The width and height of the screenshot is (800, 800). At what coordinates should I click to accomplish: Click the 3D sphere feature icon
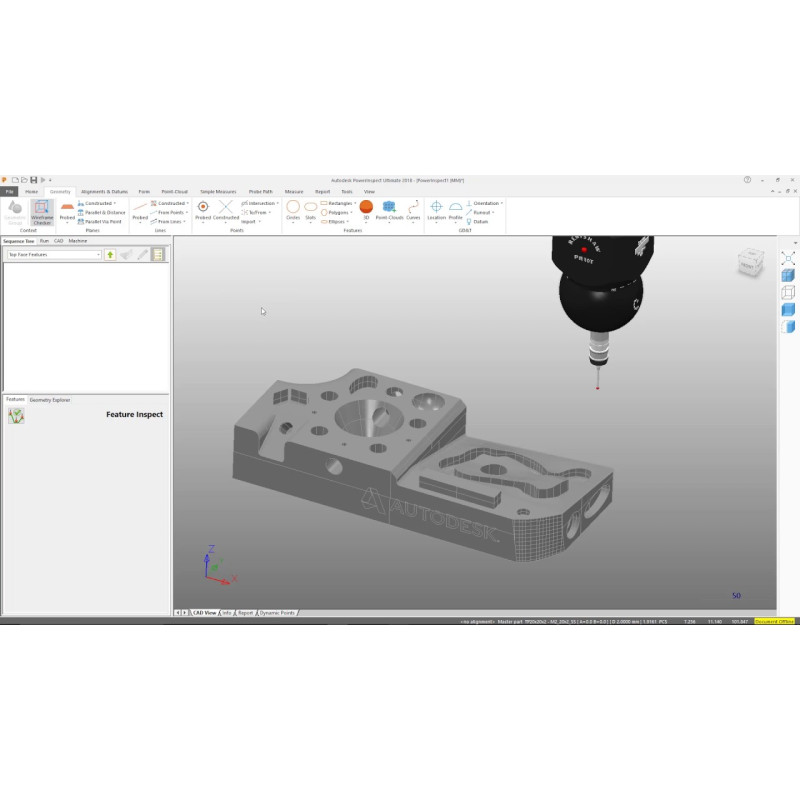tap(366, 210)
